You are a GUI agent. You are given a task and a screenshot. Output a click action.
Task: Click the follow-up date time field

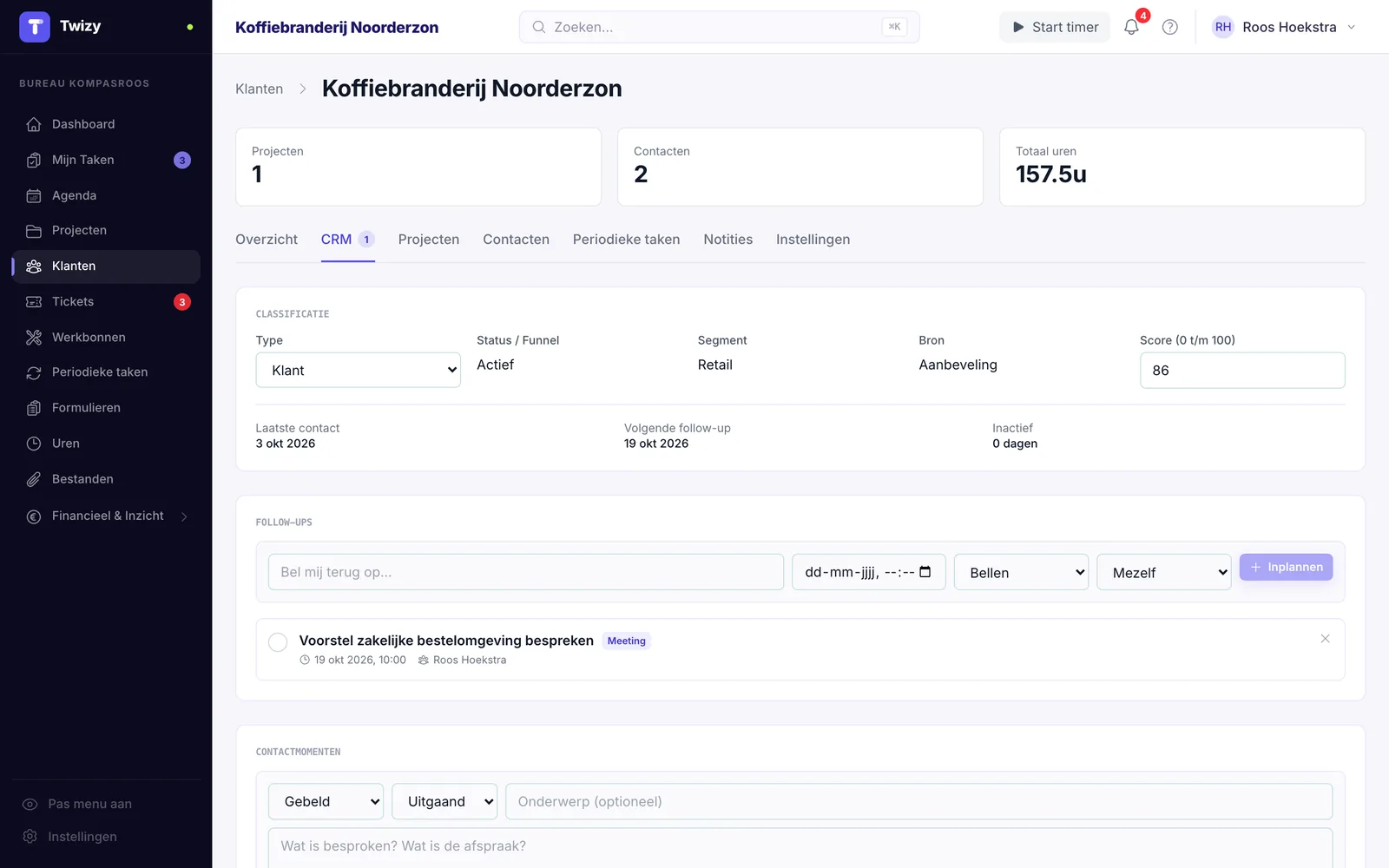(x=868, y=572)
